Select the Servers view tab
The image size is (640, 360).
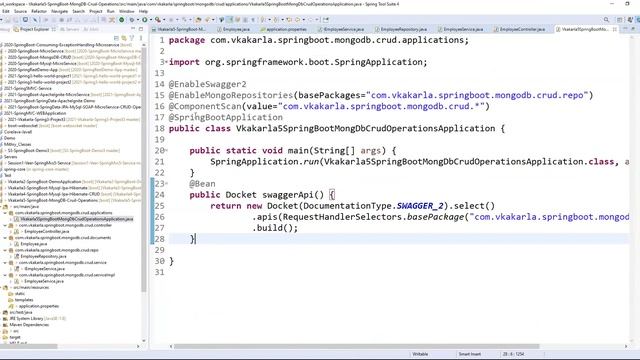[x=69, y=29]
